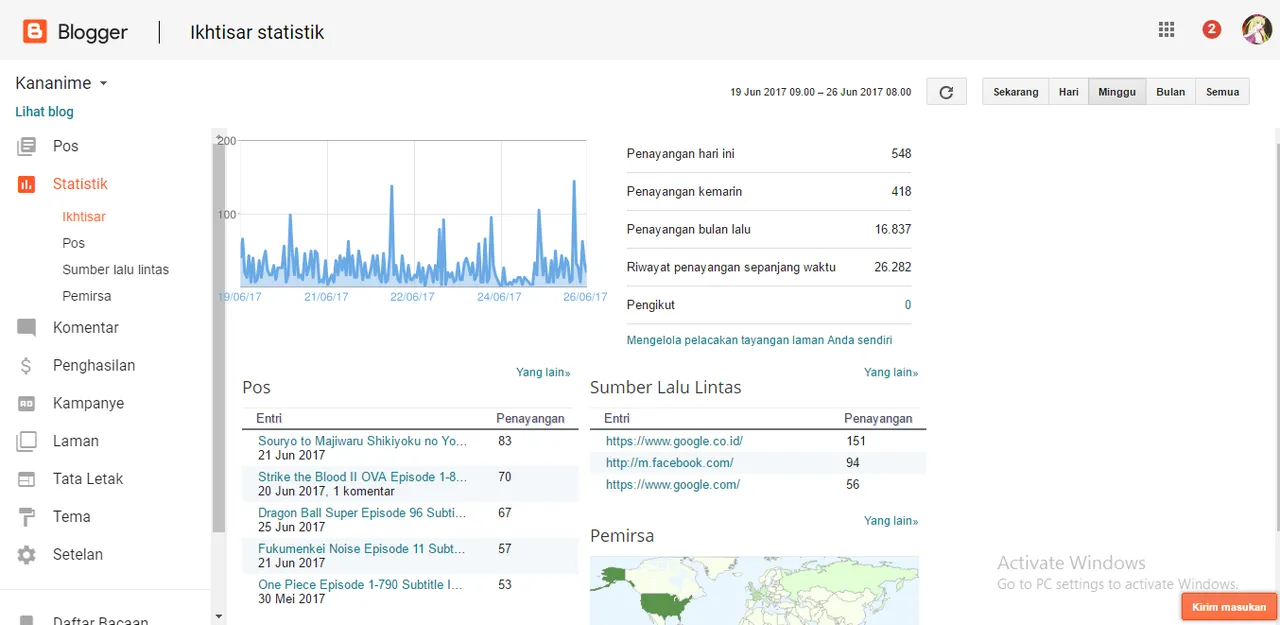Click the Tata Letak layout icon
Viewport: 1280px width, 625px height.
27,479
